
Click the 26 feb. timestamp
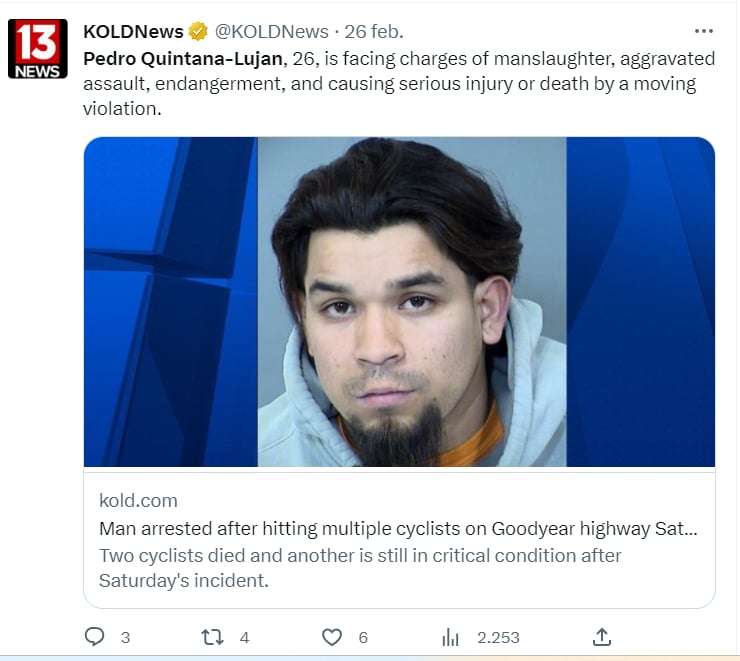pos(374,32)
